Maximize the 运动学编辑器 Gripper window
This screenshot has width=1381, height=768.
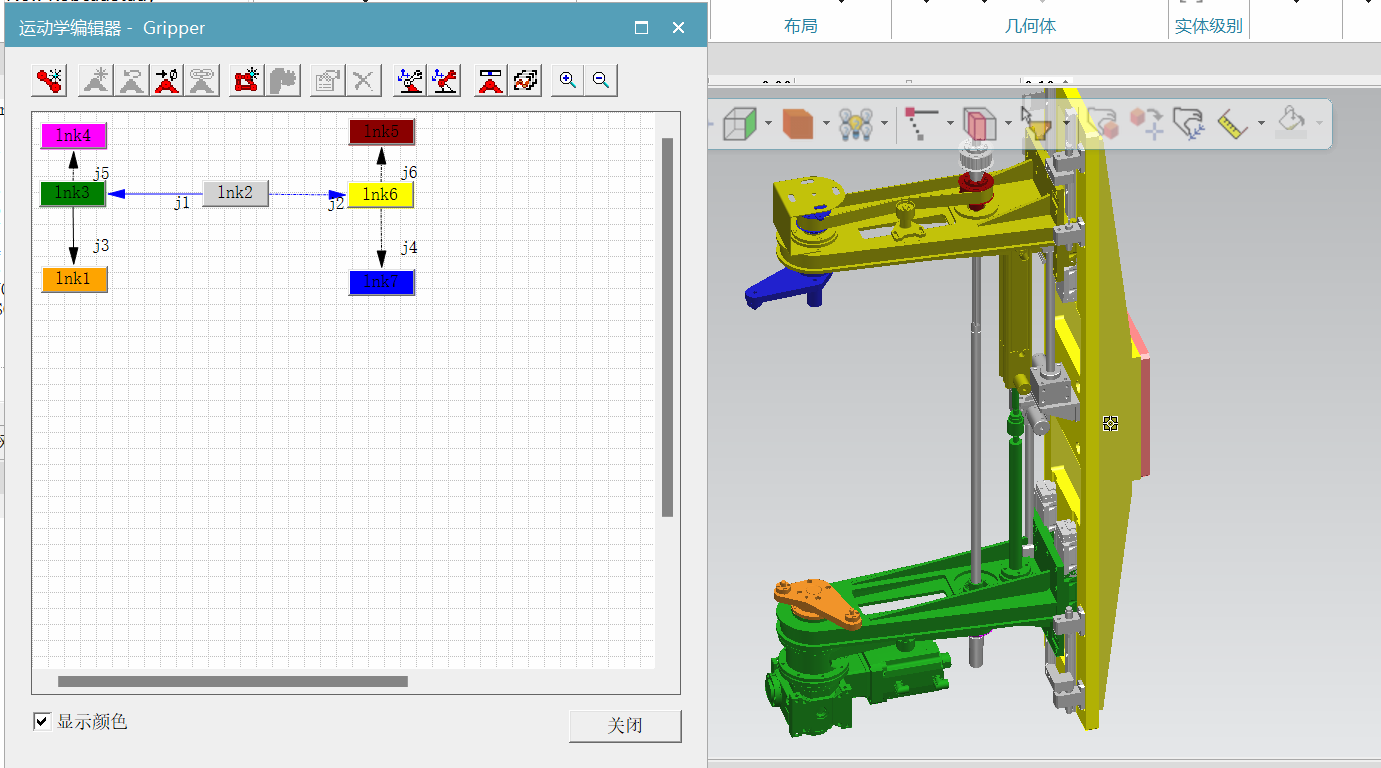[642, 28]
